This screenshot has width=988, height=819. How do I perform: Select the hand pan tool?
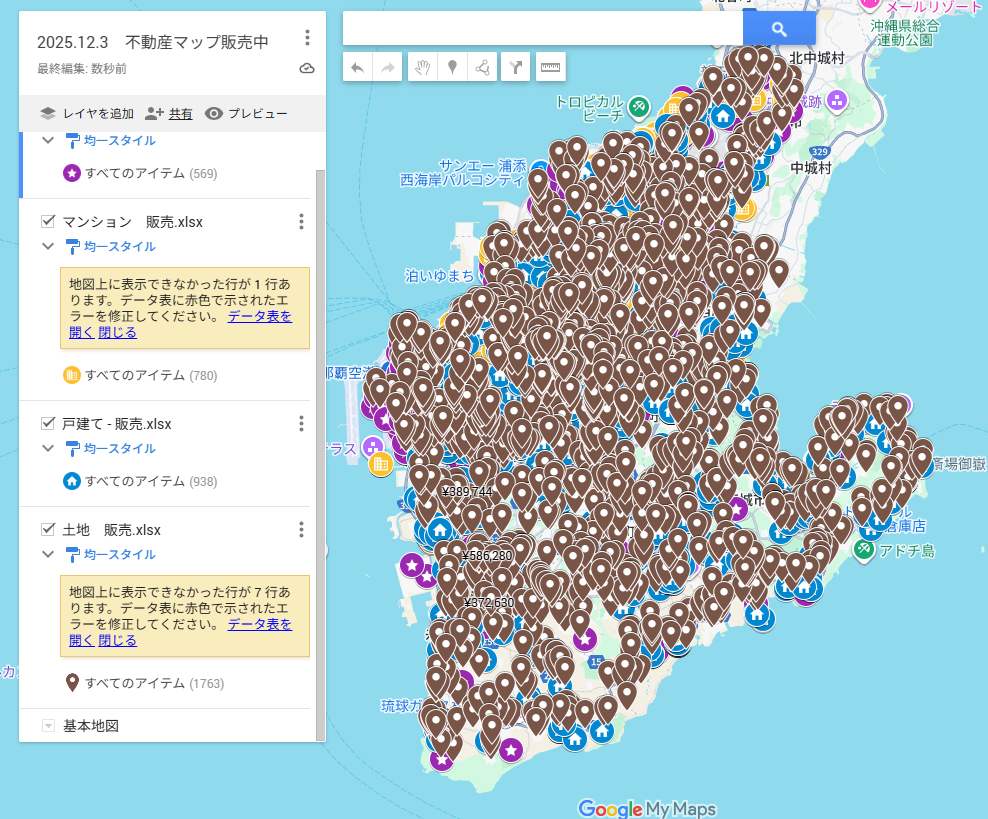tap(423, 68)
